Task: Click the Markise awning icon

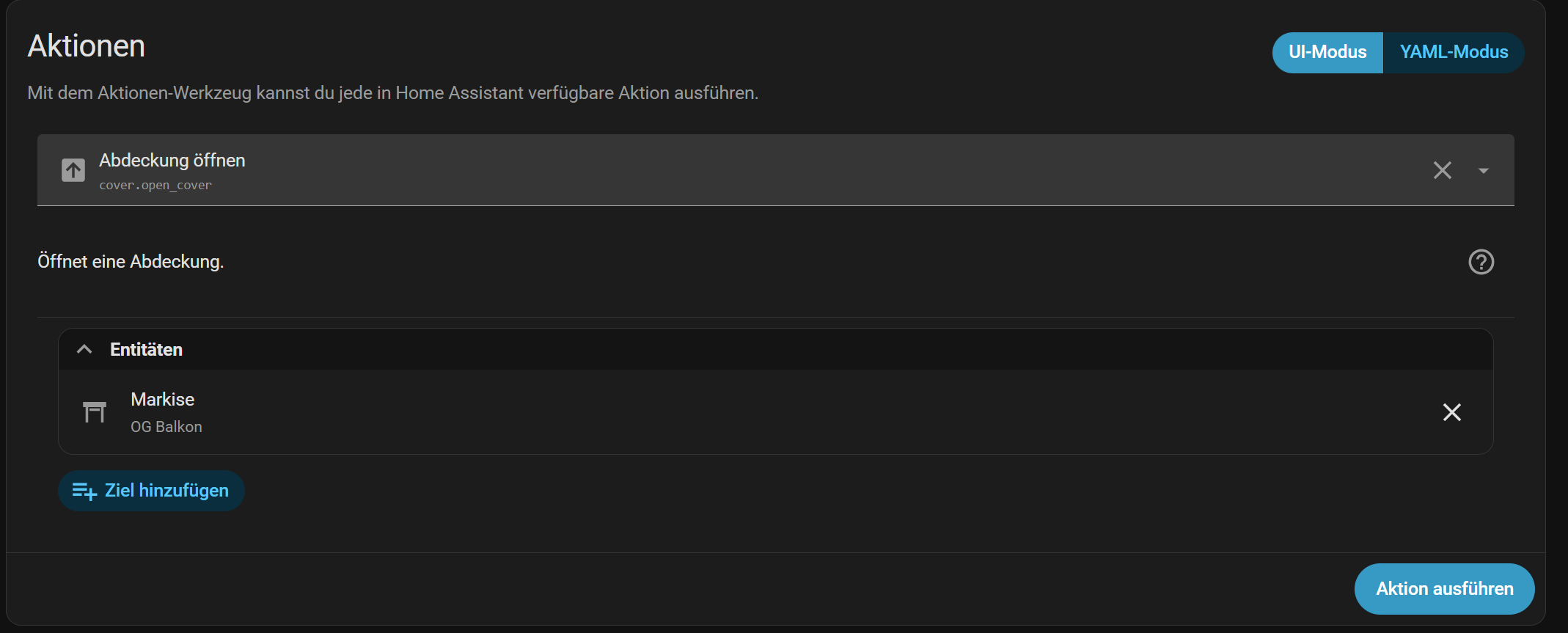Action: 95,411
